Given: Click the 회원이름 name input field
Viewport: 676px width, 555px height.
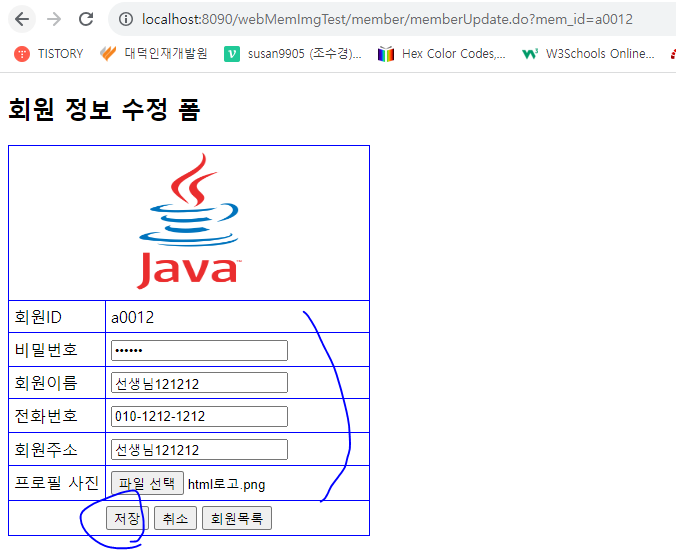Looking at the screenshot, I should tap(199, 383).
